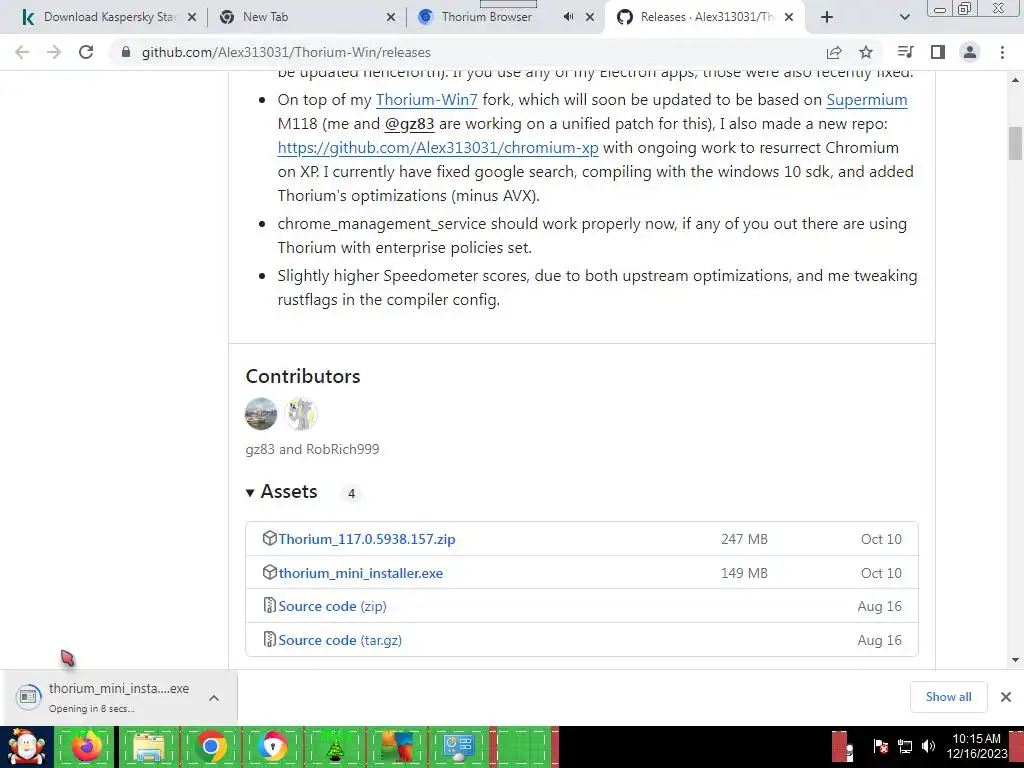Click the page vertical scrollbar thumb
Screen dimensions: 1024x768
point(1015,143)
